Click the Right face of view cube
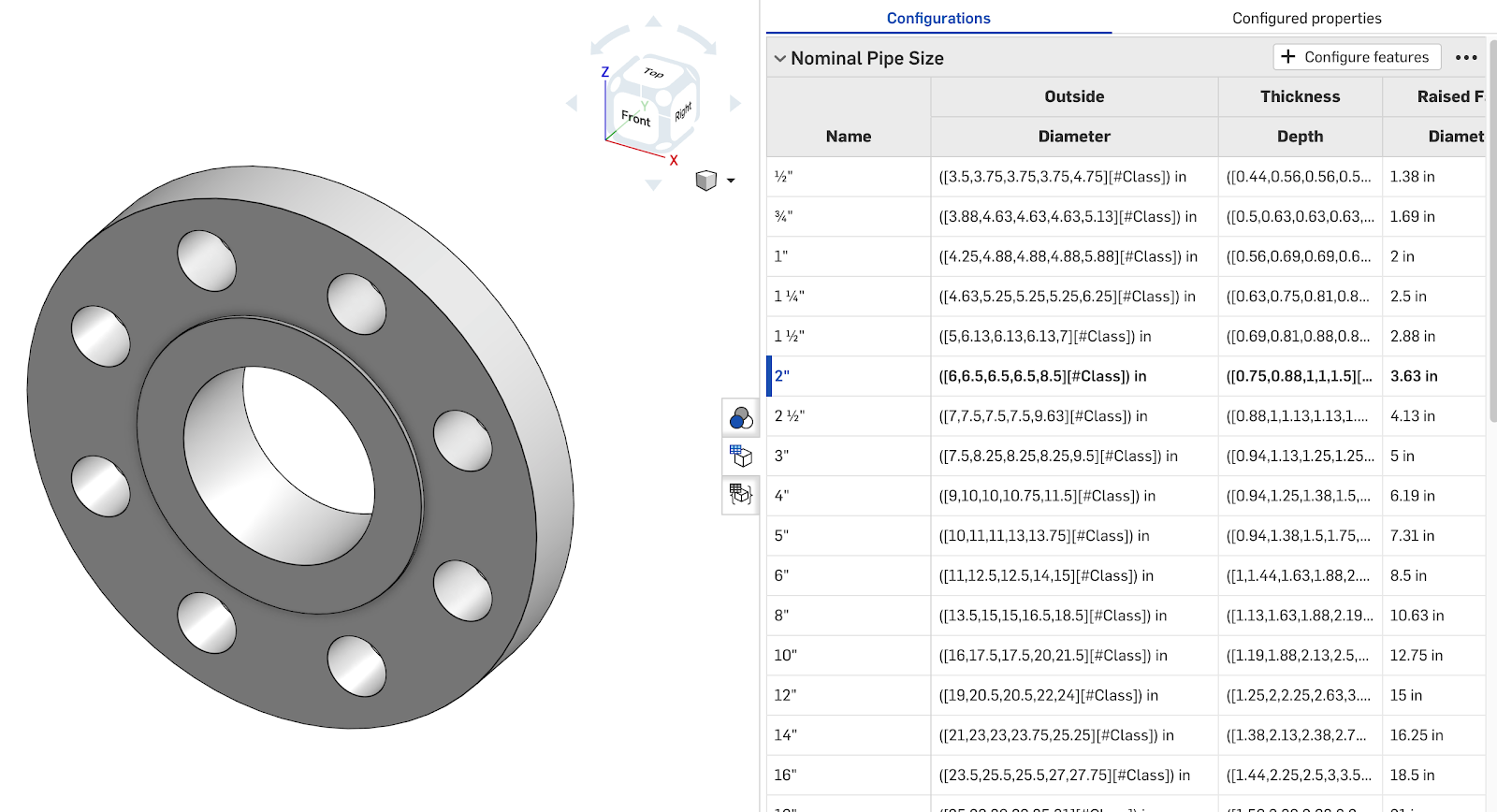 point(683,111)
